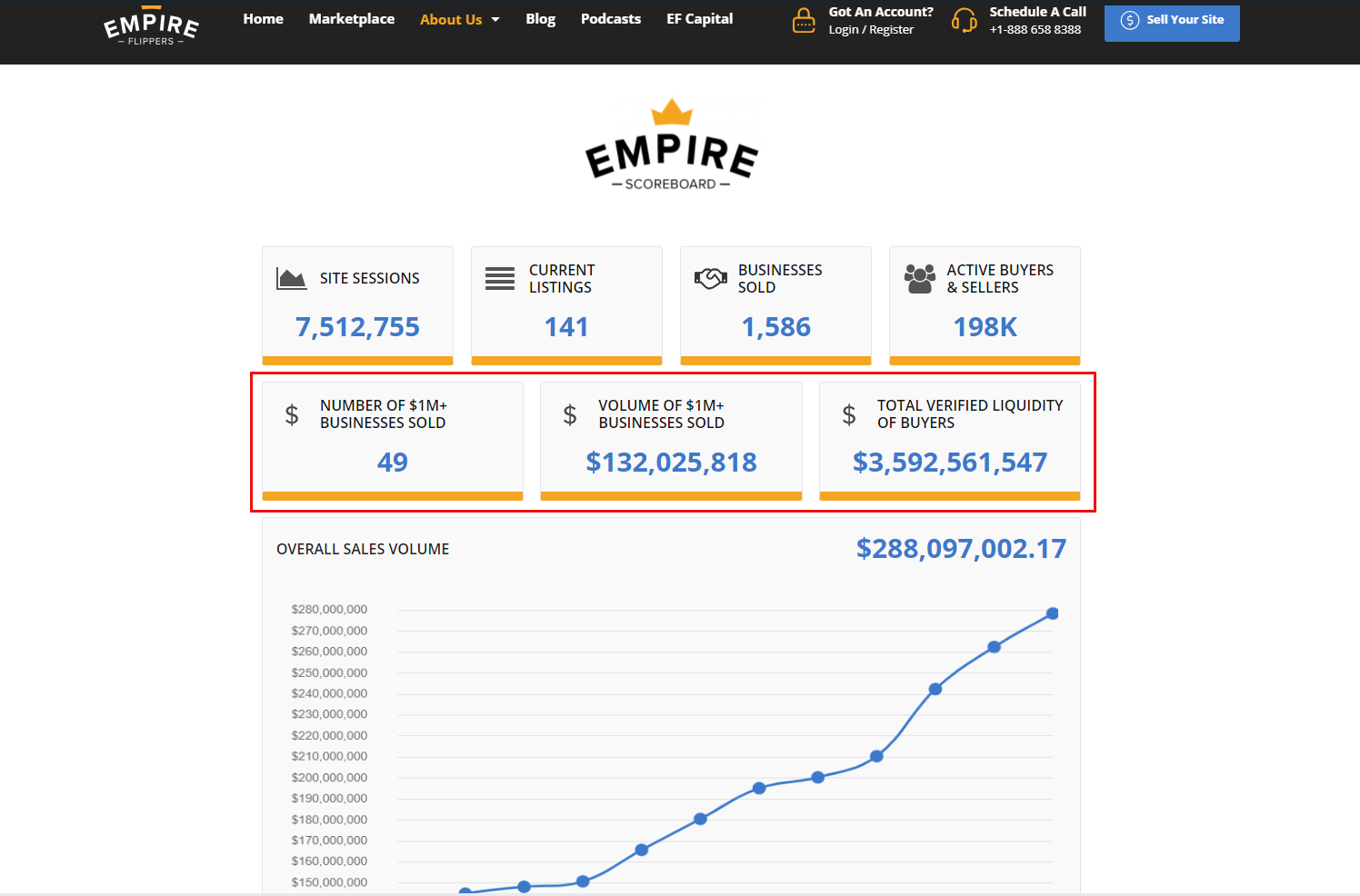Click the chart data point near $260,000,000
Viewport: 1360px width, 896px height.
[994, 647]
